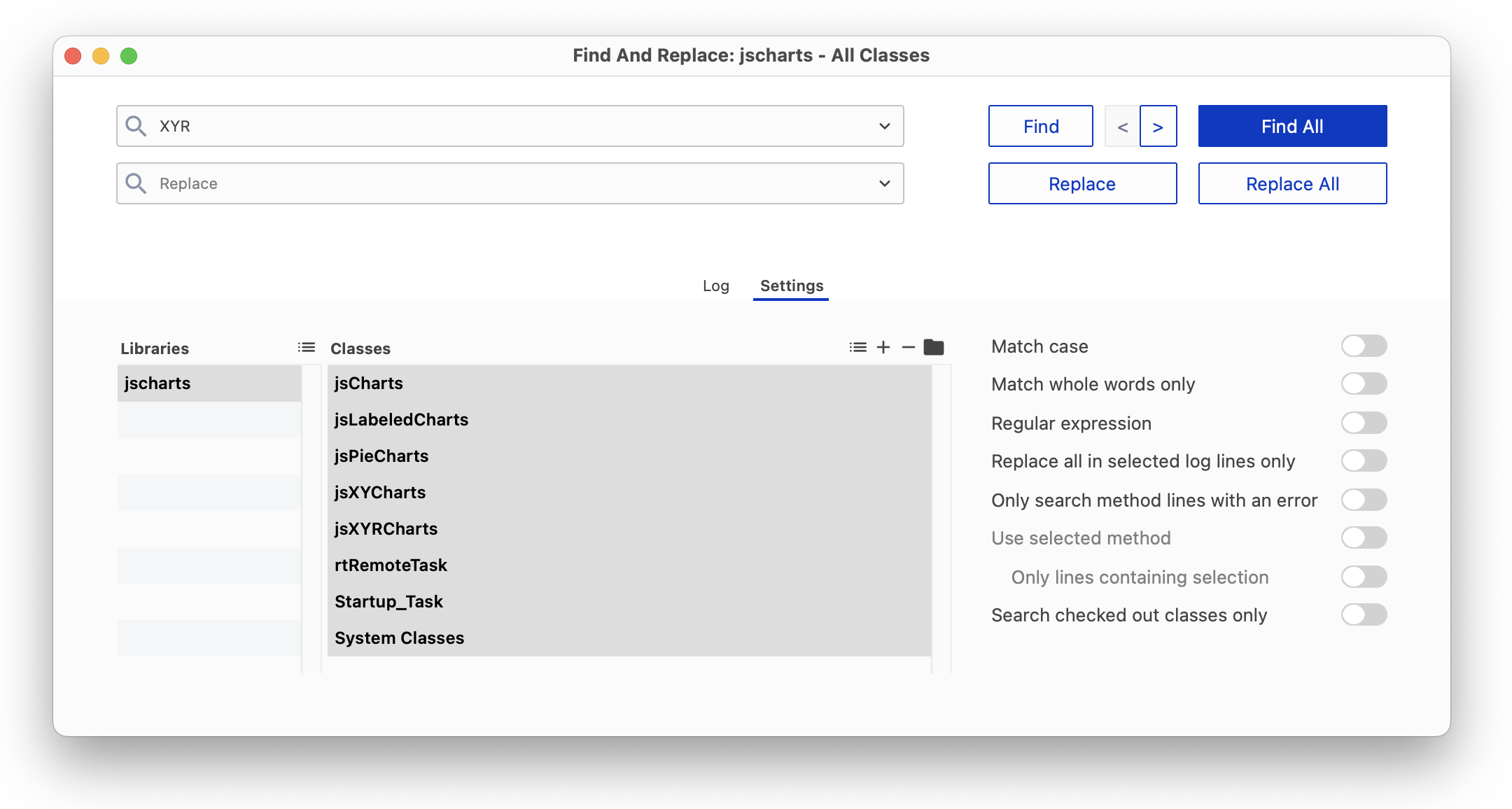
Task: Toggle Use selected method switch
Action: click(1364, 538)
